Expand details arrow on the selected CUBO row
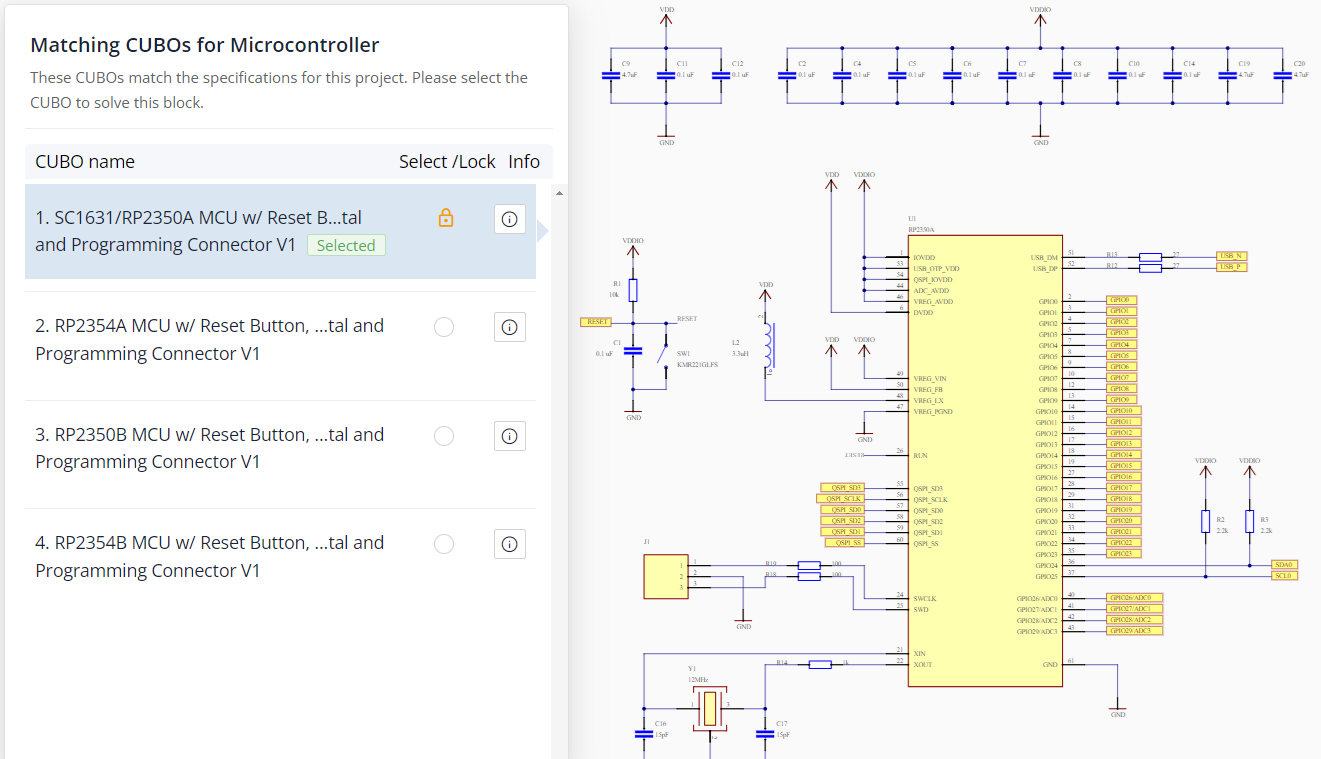The image size is (1321, 759). coord(541,230)
